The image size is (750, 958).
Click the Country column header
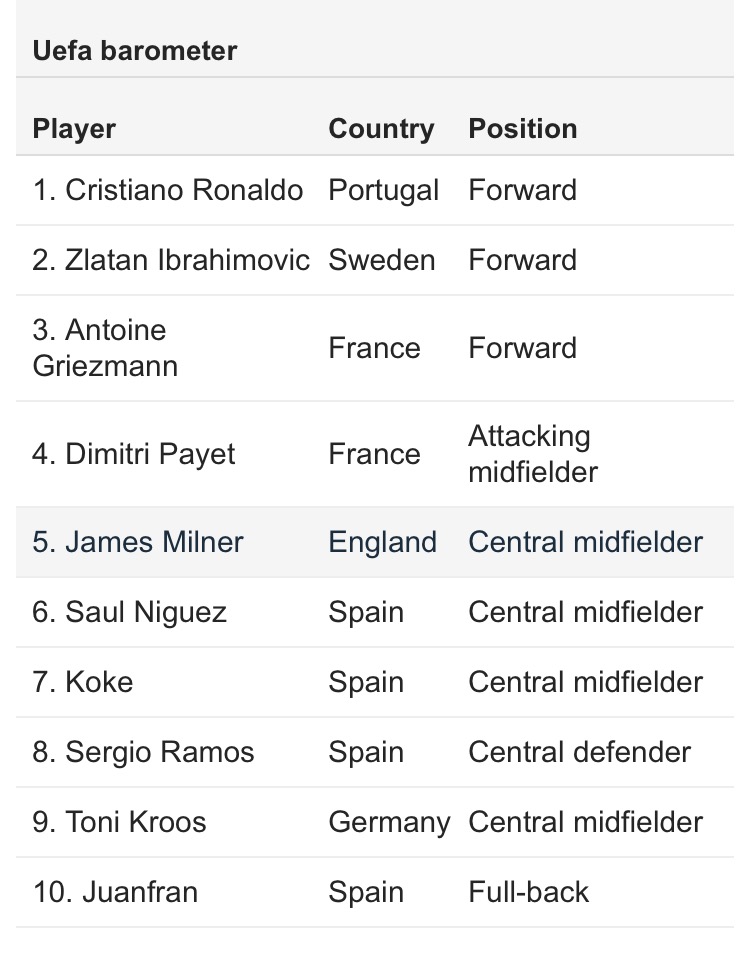[381, 129]
